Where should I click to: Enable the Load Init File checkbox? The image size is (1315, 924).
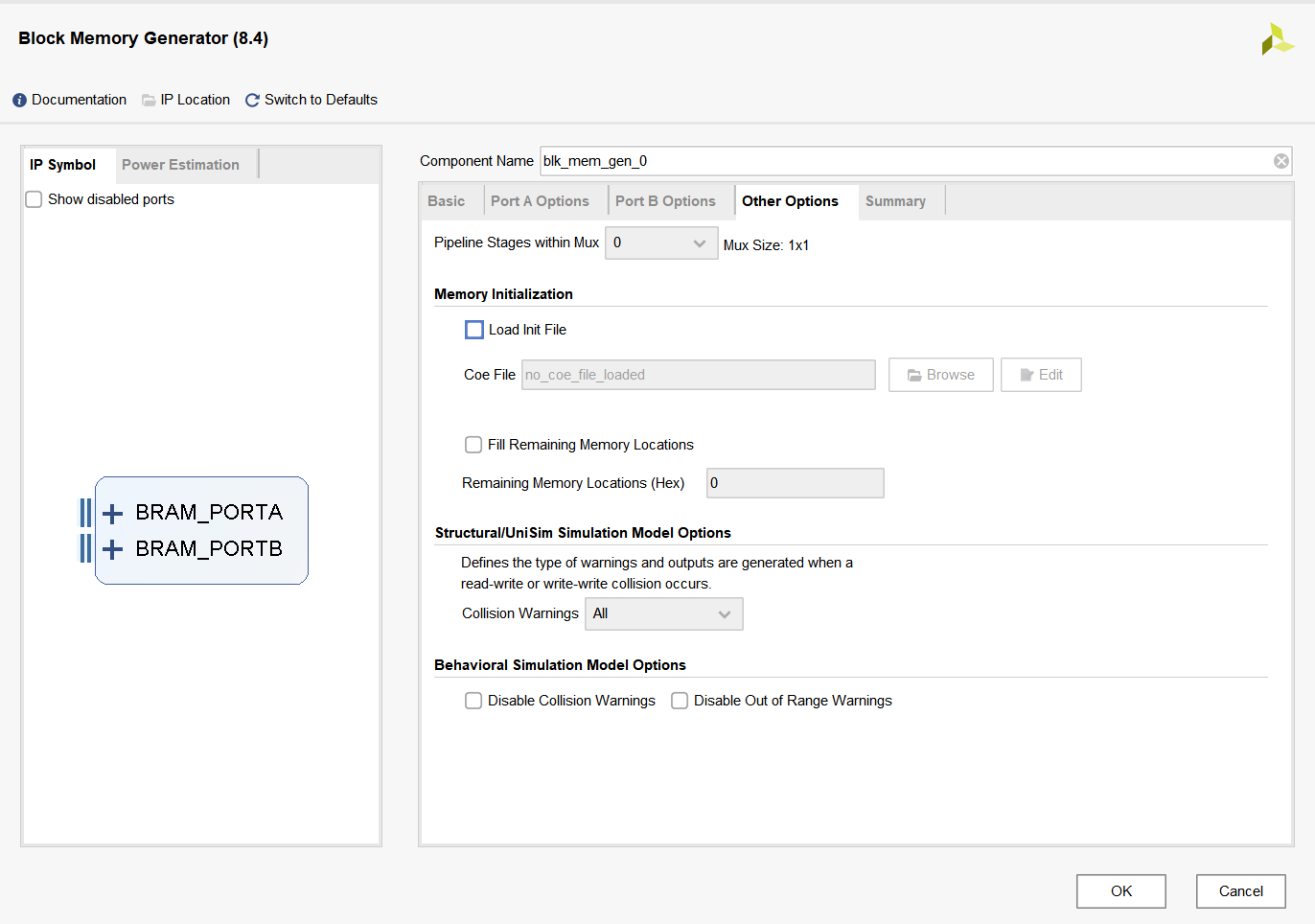click(x=474, y=330)
